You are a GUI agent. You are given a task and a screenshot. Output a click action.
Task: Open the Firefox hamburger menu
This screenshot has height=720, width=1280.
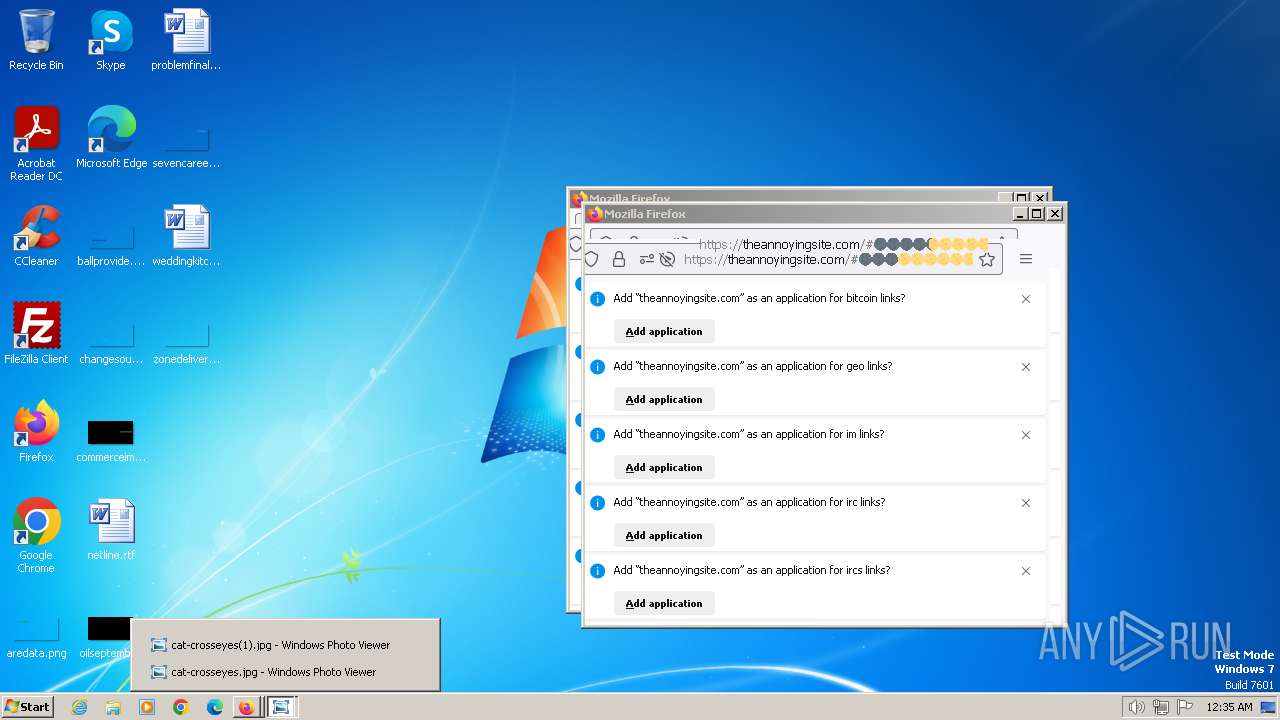1026,259
